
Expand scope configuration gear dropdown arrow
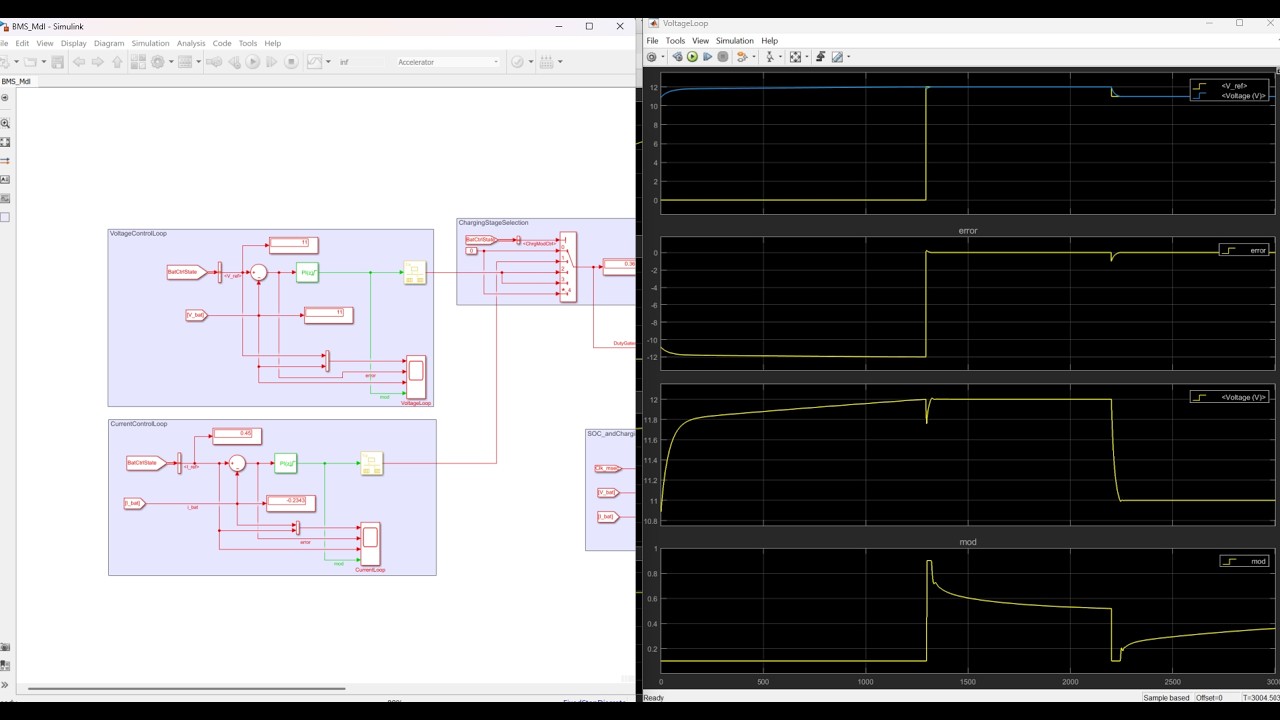pyautogui.click(x=663, y=57)
